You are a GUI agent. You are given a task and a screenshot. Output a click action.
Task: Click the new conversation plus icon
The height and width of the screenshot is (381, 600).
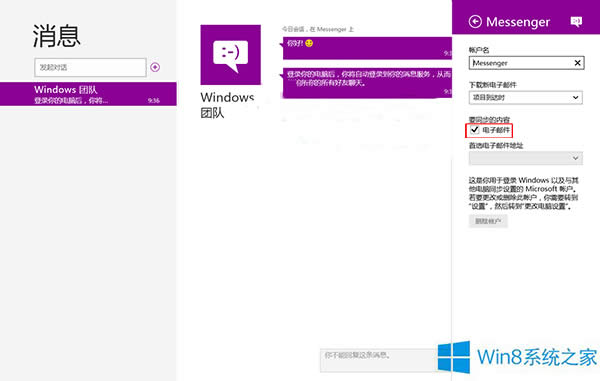click(x=155, y=67)
